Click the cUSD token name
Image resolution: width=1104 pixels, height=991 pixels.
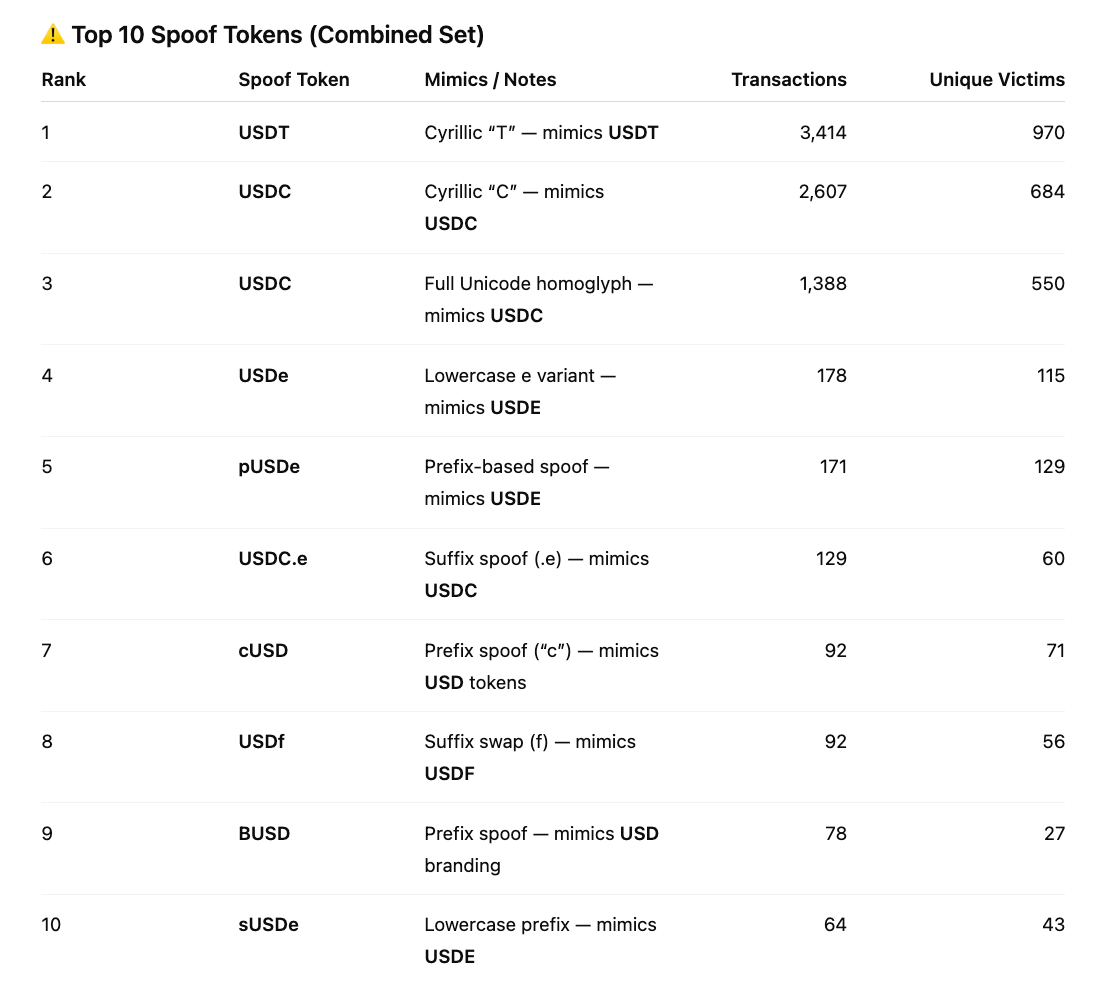click(263, 651)
